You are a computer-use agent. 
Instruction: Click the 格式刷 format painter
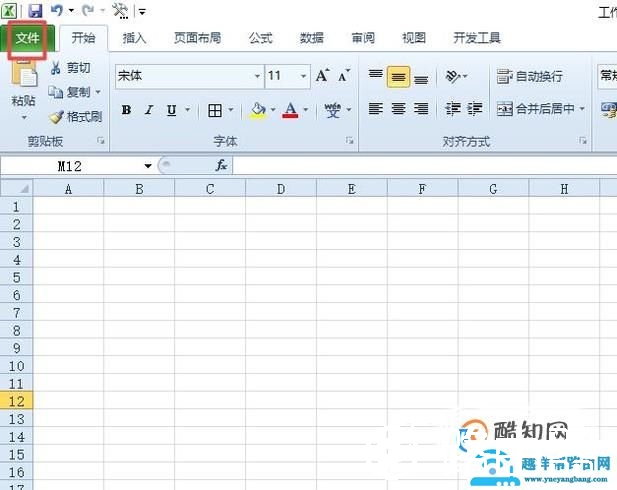pyautogui.click(x=76, y=117)
